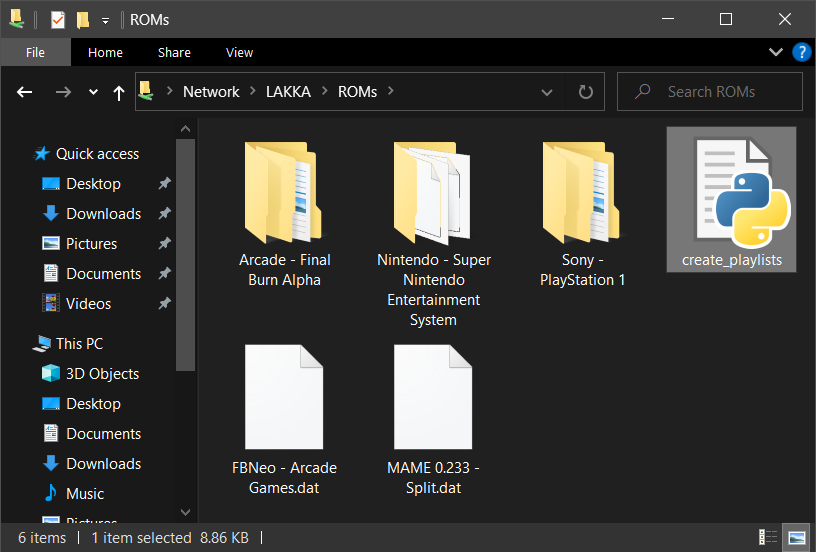Open the recent locations dropdown
816x552 pixels.
(x=93, y=92)
